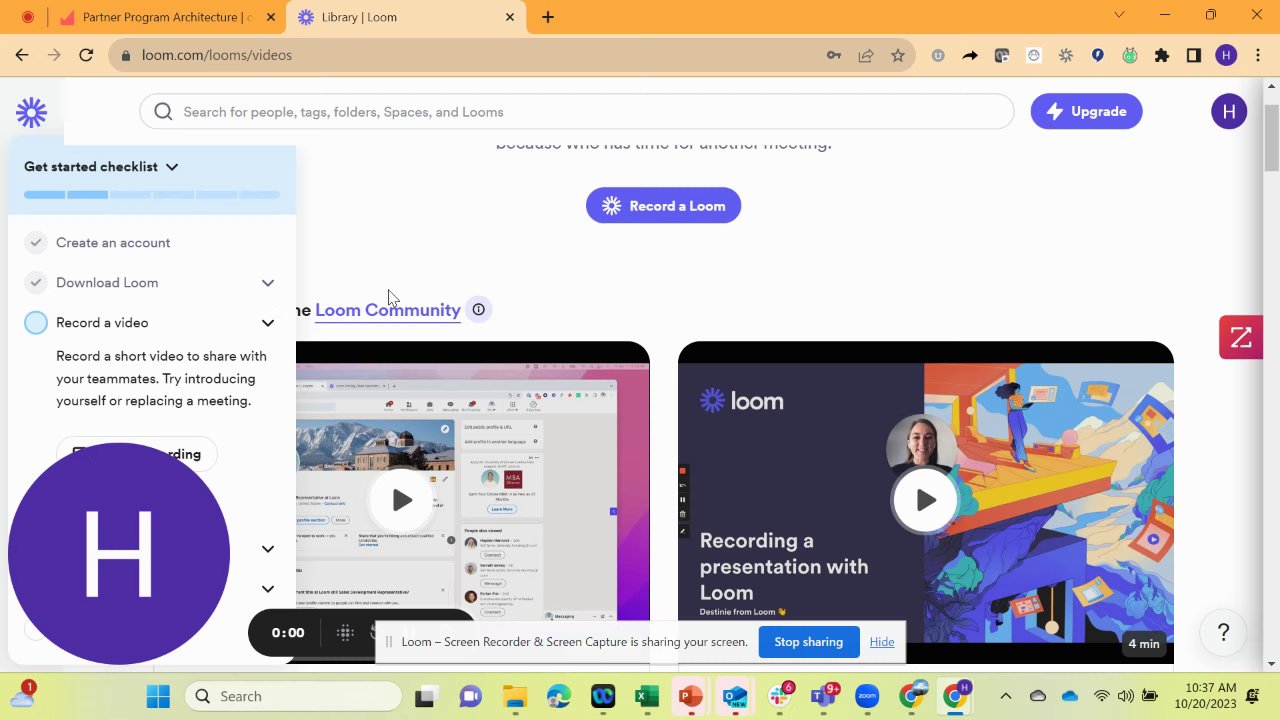Image resolution: width=1280 pixels, height=720 pixels.
Task: Open the Chrome tab search dropdown arrow
Action: point(1119,15)
